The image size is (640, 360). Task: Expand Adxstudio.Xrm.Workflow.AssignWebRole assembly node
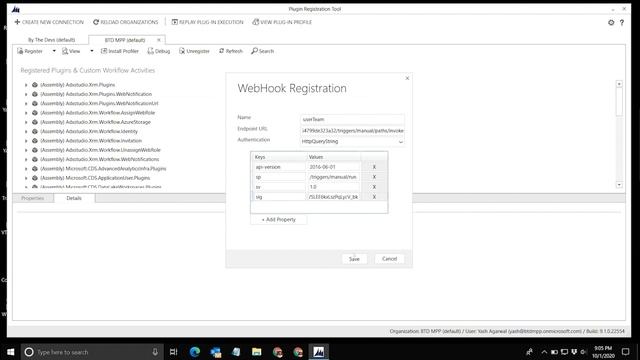(x=26, y=113)
